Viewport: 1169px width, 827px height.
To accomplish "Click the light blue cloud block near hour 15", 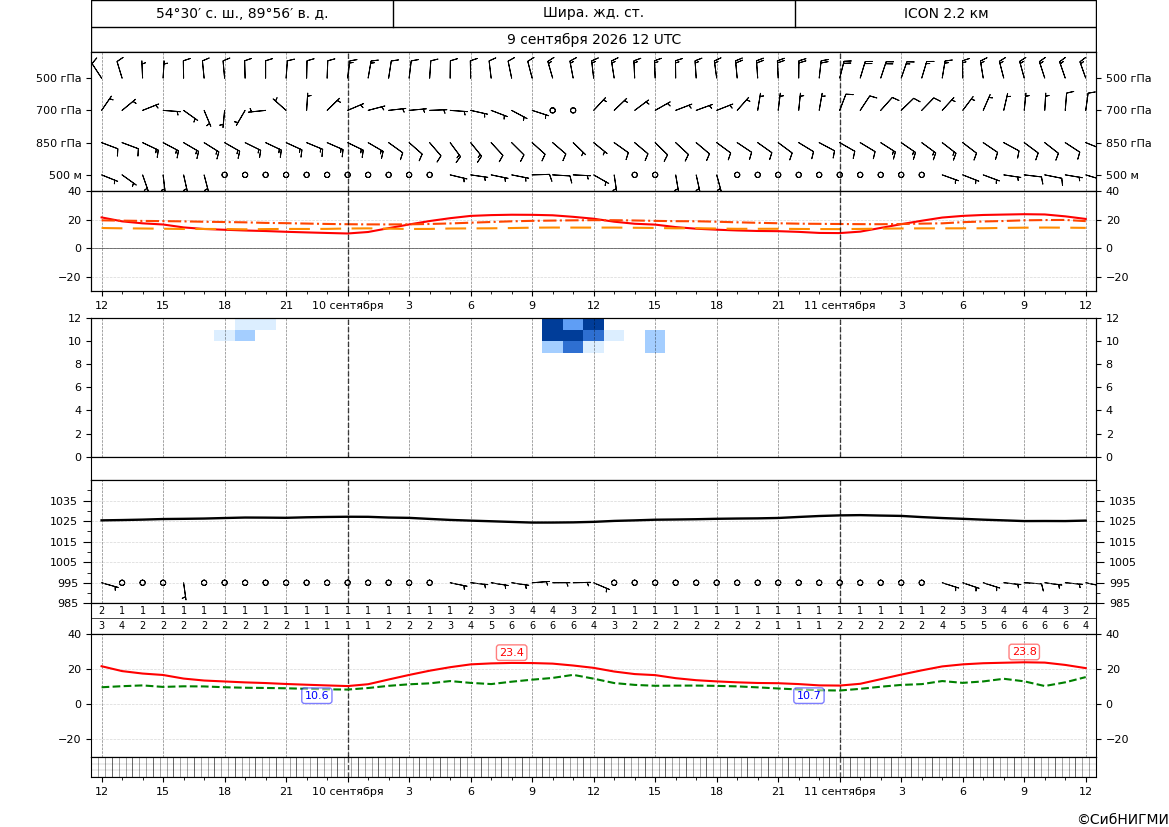I will [x=655, y=342].
